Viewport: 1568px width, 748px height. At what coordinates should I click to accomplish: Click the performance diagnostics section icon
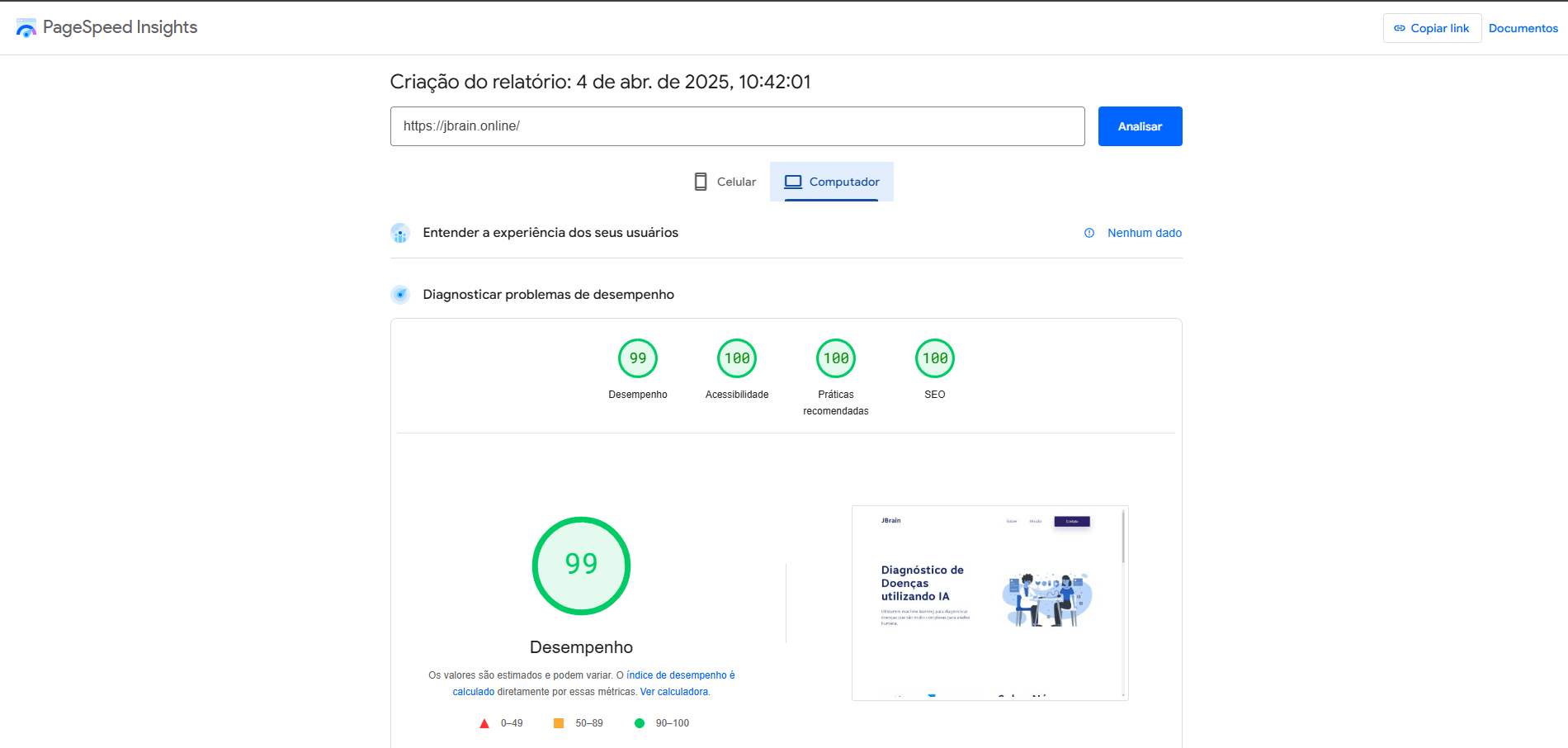pyautogui.click(x=400, y=295)
